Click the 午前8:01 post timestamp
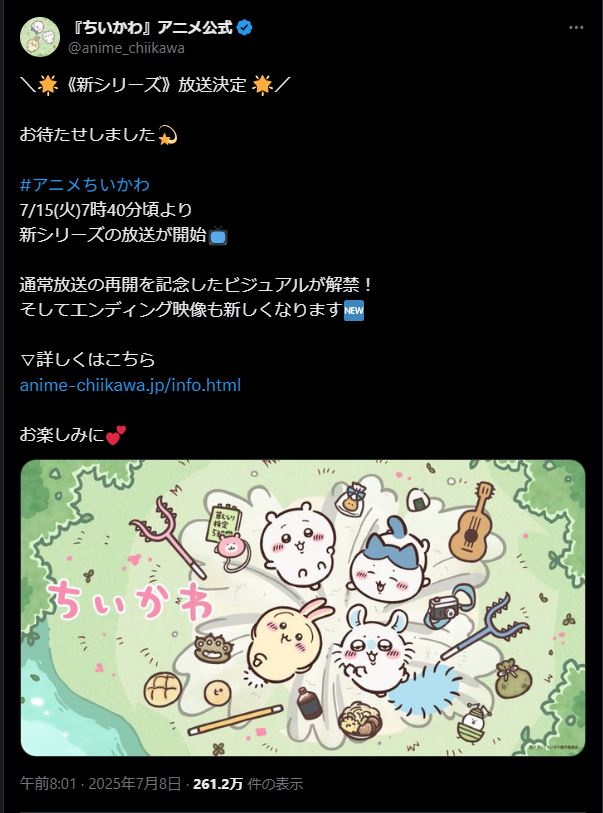The width and height of the screenshot is (603, 813). click(x=48, y=783)
